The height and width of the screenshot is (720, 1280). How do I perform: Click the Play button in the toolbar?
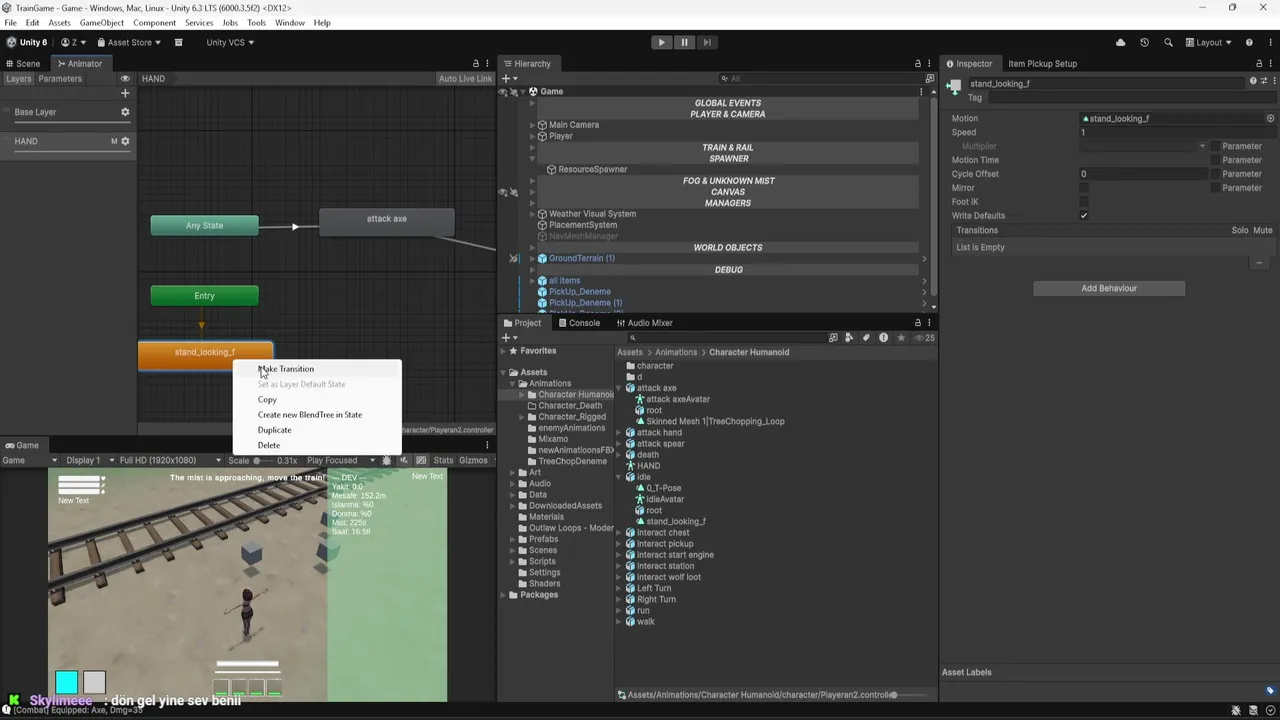pos(661,42)
